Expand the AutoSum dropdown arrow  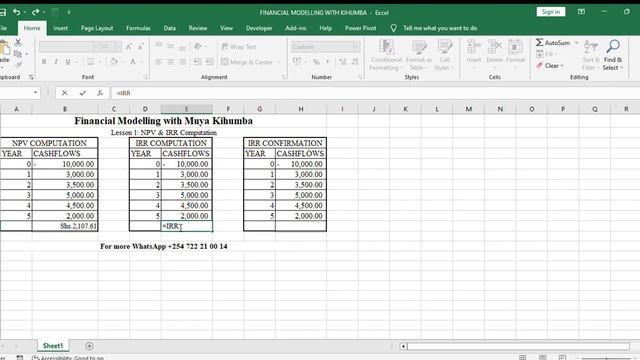point(577,42)
